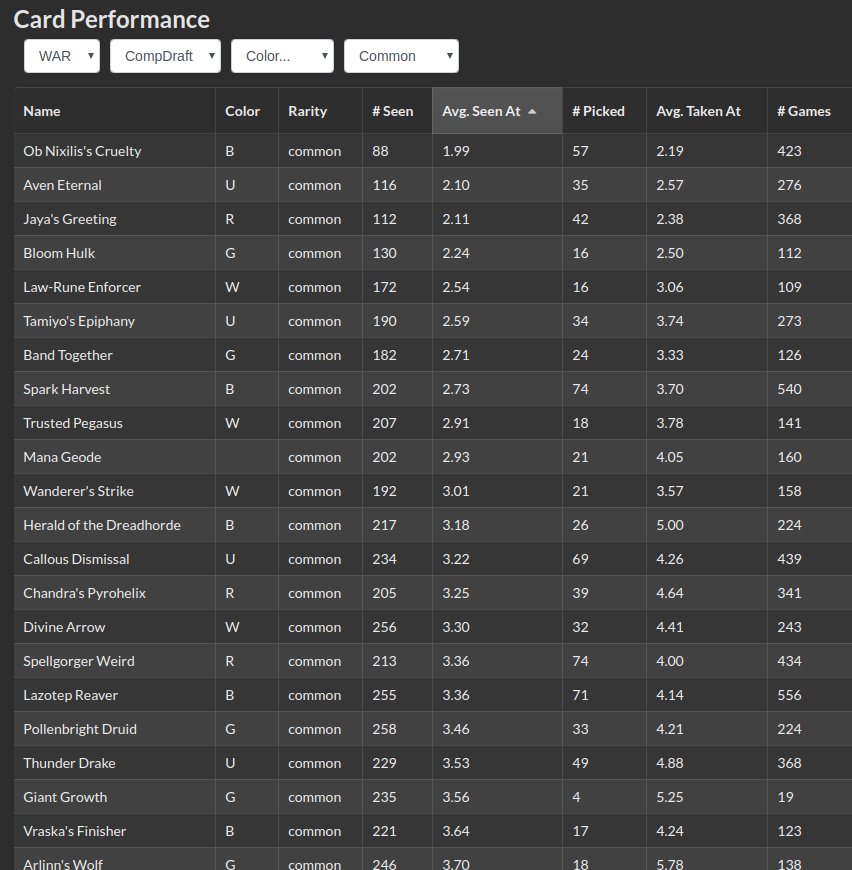Click the Aven Eternal card name
852x870 pixels.
[x=62, y=185]
